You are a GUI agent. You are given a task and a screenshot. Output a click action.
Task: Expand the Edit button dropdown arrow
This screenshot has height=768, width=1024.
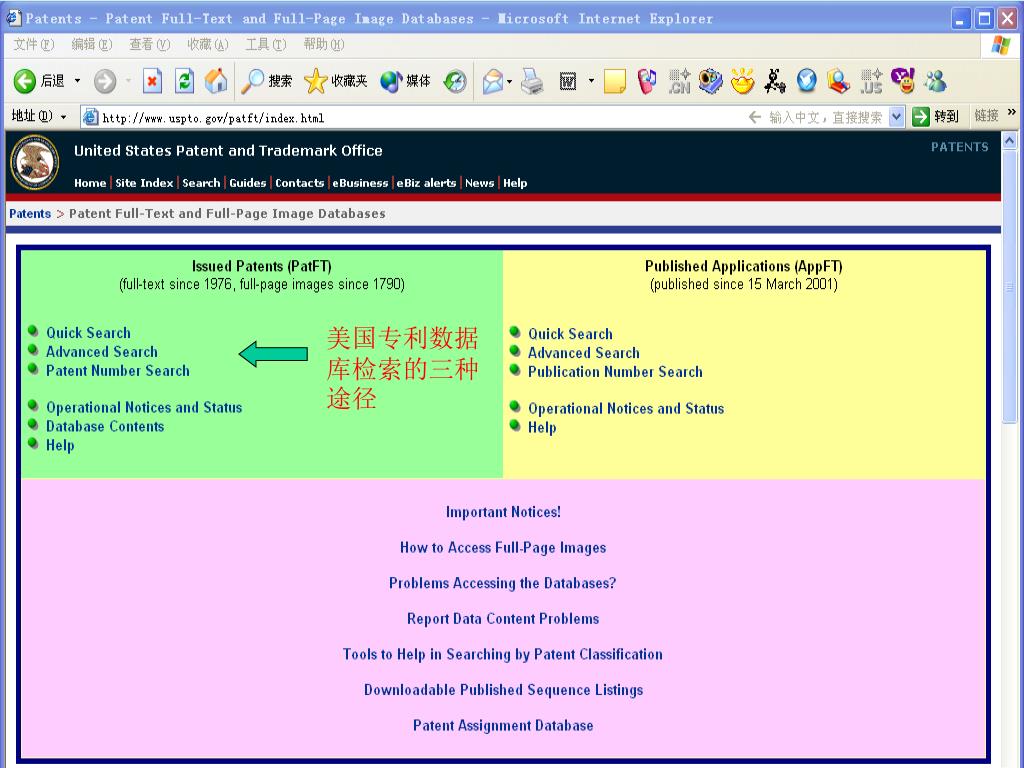[x=591, y=81]
